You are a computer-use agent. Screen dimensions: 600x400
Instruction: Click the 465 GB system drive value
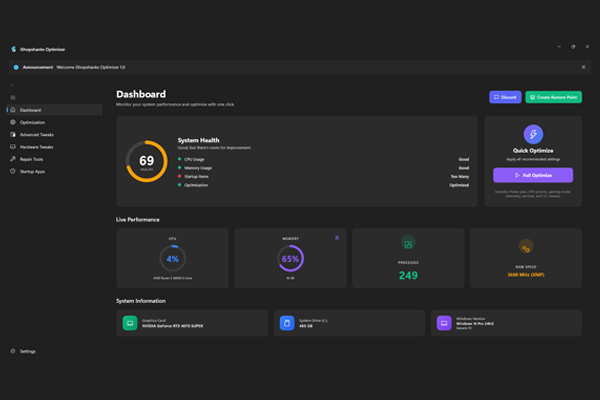point(306,326)
